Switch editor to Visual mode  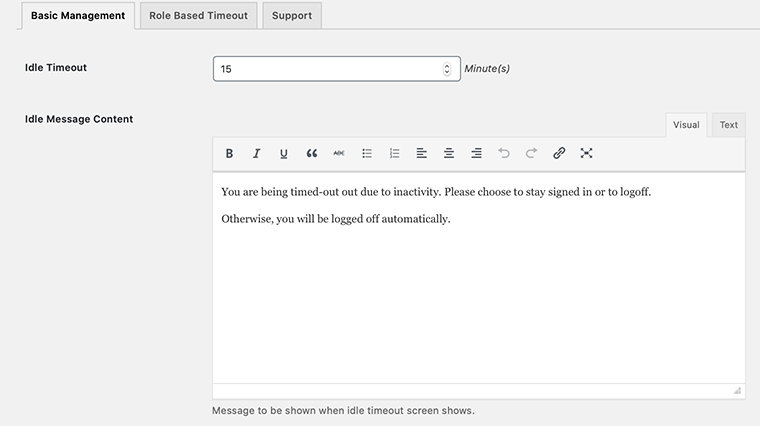coord(686,125)
